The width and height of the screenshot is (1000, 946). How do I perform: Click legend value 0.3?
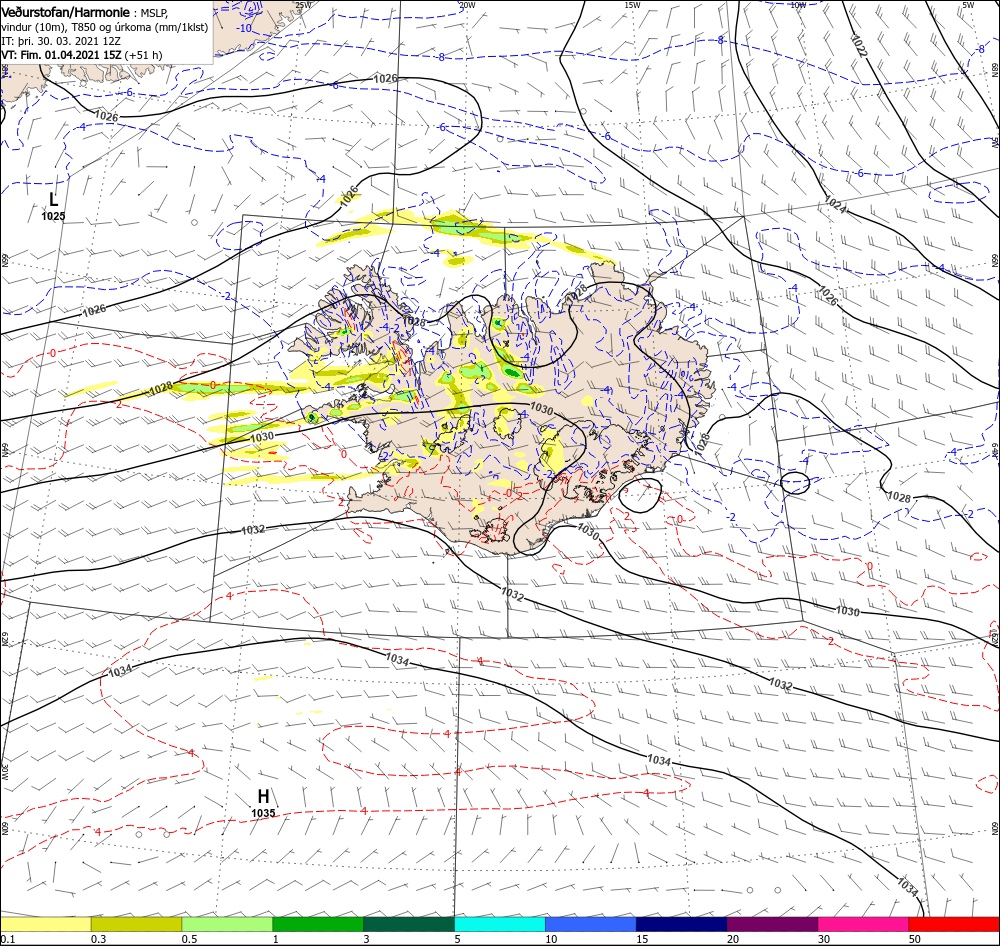(x=98, y=939)
